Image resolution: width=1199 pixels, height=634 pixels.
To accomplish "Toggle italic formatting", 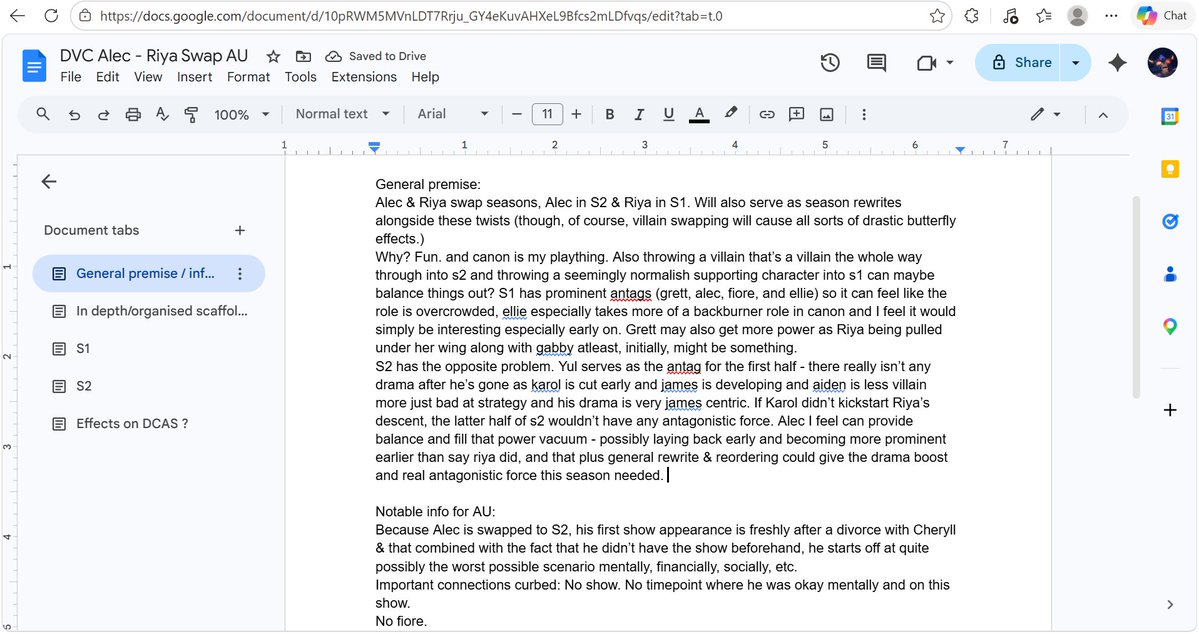I will pyautogui.click(x=638, y=115).
